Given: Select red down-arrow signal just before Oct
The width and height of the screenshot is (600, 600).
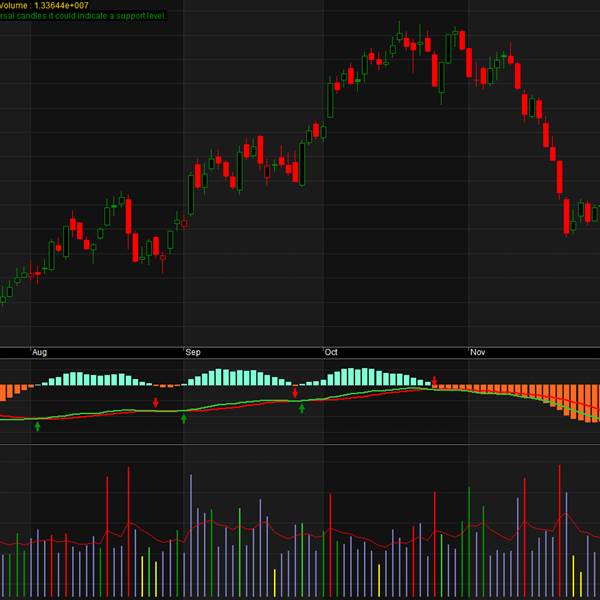Looking at the screenshot, I should (295, 393).
